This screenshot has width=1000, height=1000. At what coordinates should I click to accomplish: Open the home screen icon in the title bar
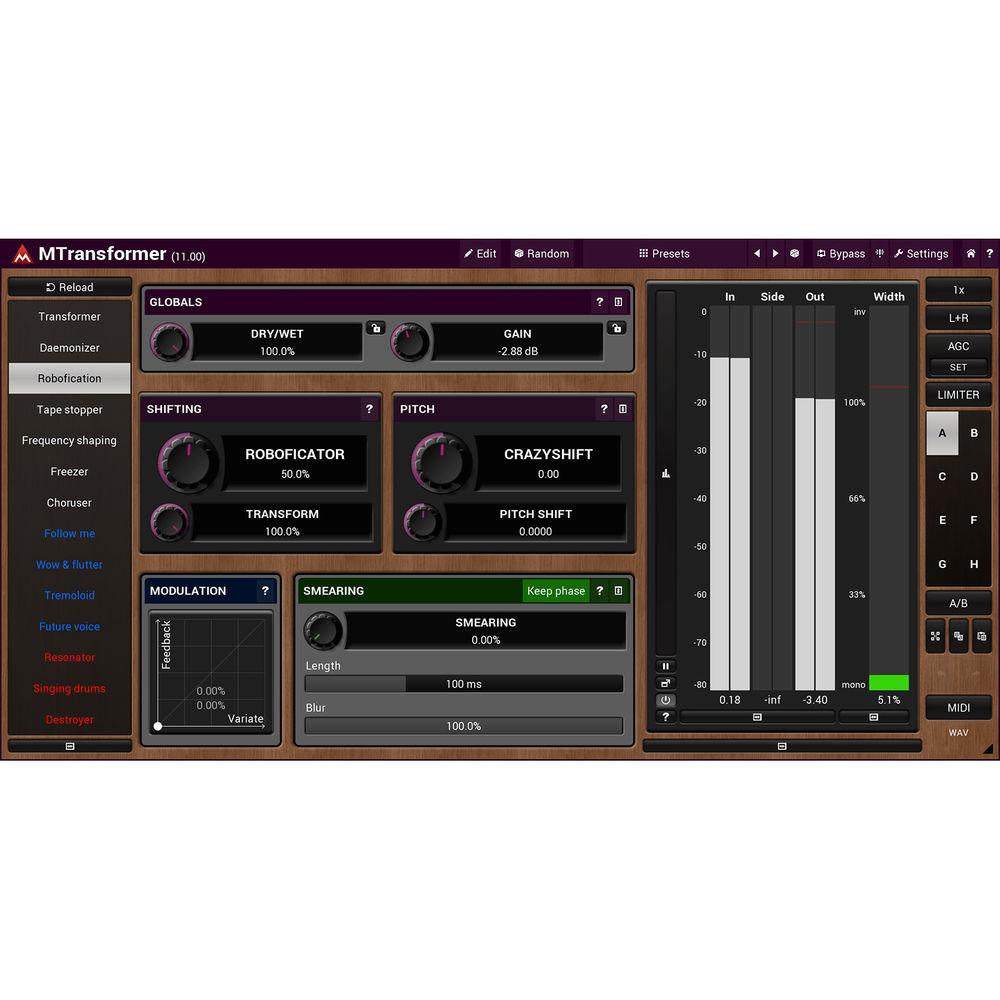[x=970, y=253]
